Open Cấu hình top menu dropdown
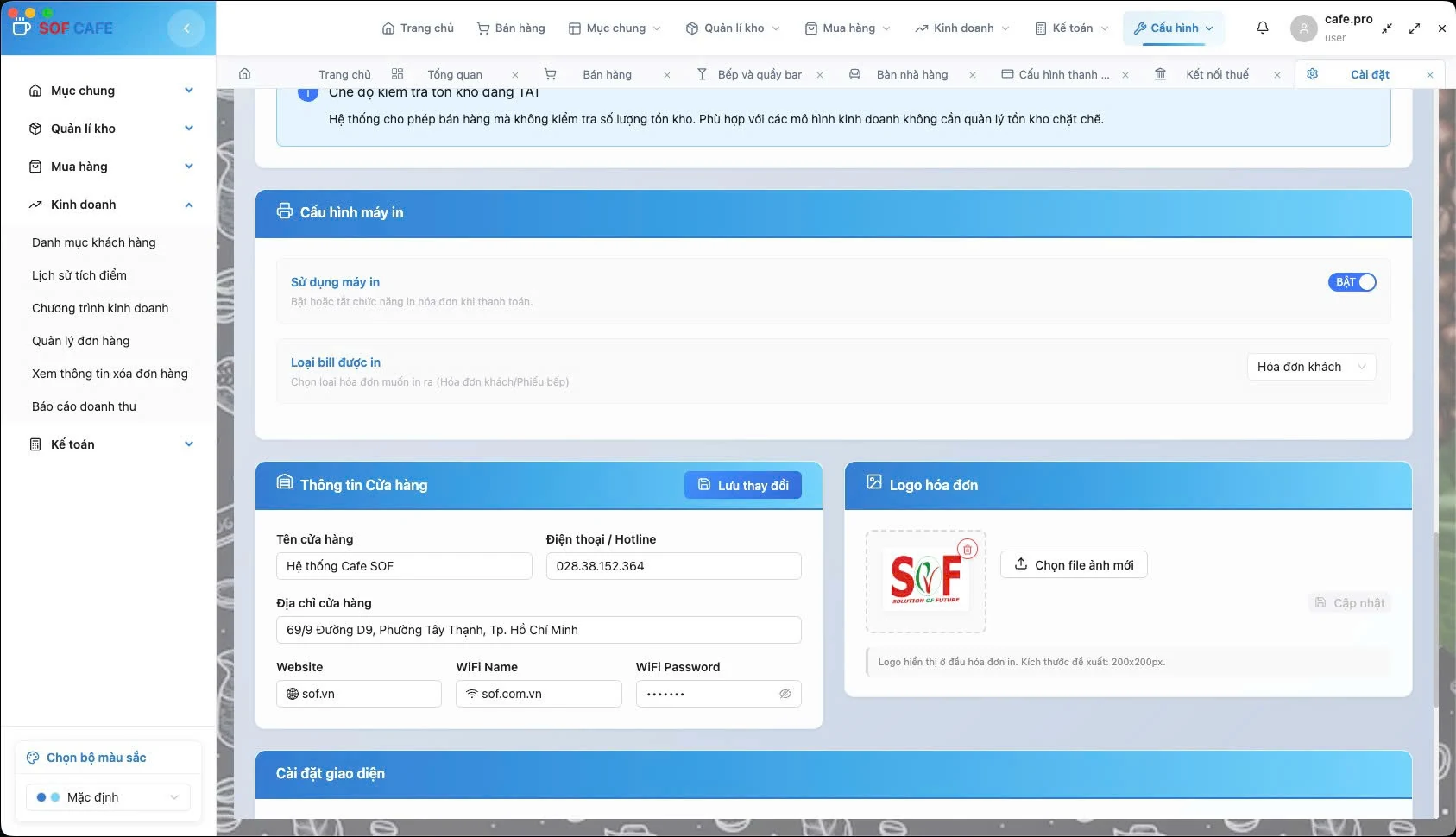 coord(1174,28)
